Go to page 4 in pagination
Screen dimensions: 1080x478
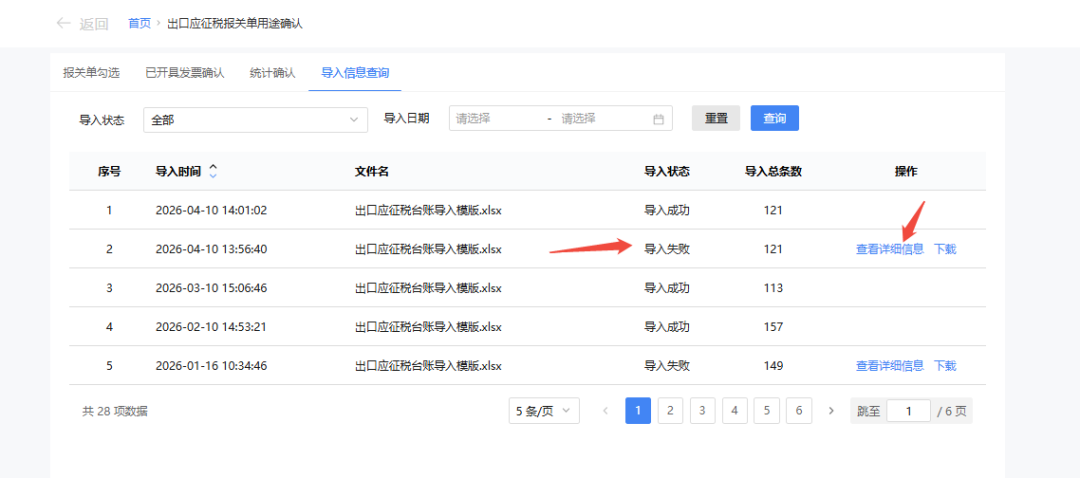734,411
